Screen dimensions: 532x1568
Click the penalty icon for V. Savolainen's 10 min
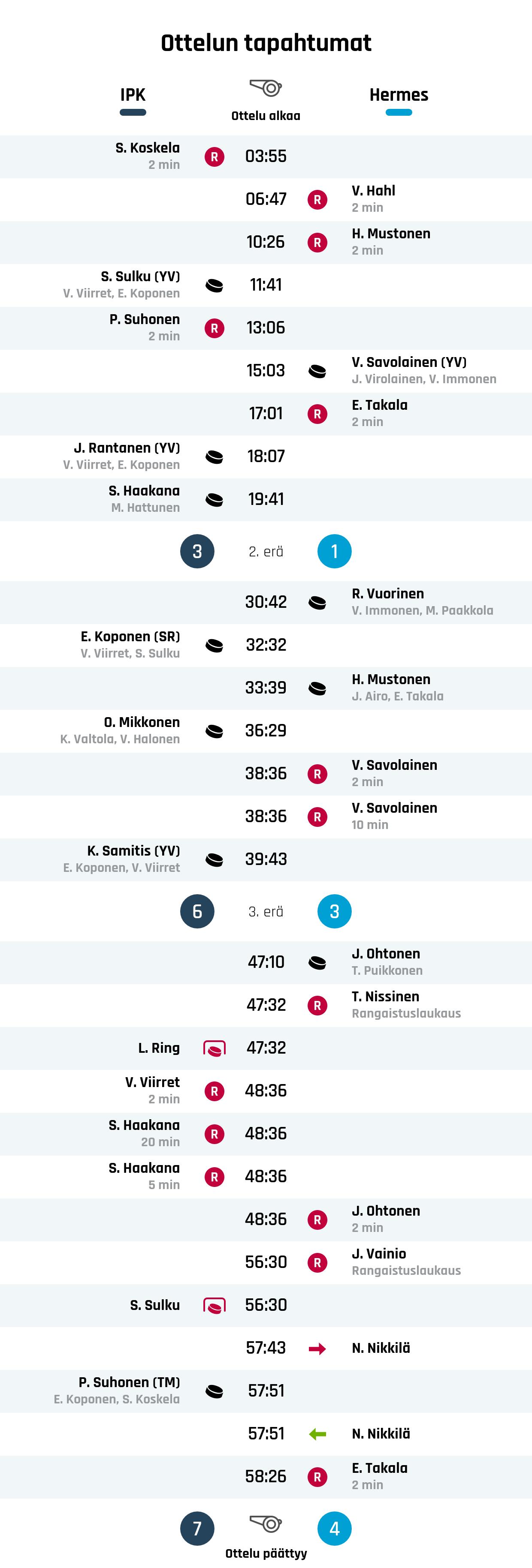pyautogui.click(x=317, y=817)
